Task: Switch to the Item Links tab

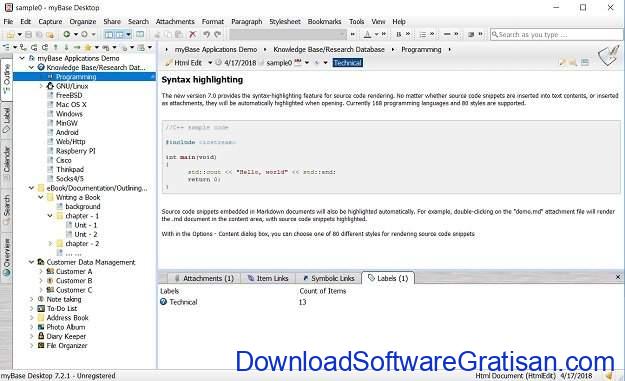Action: pyautogui.click(x=267, y=278)
